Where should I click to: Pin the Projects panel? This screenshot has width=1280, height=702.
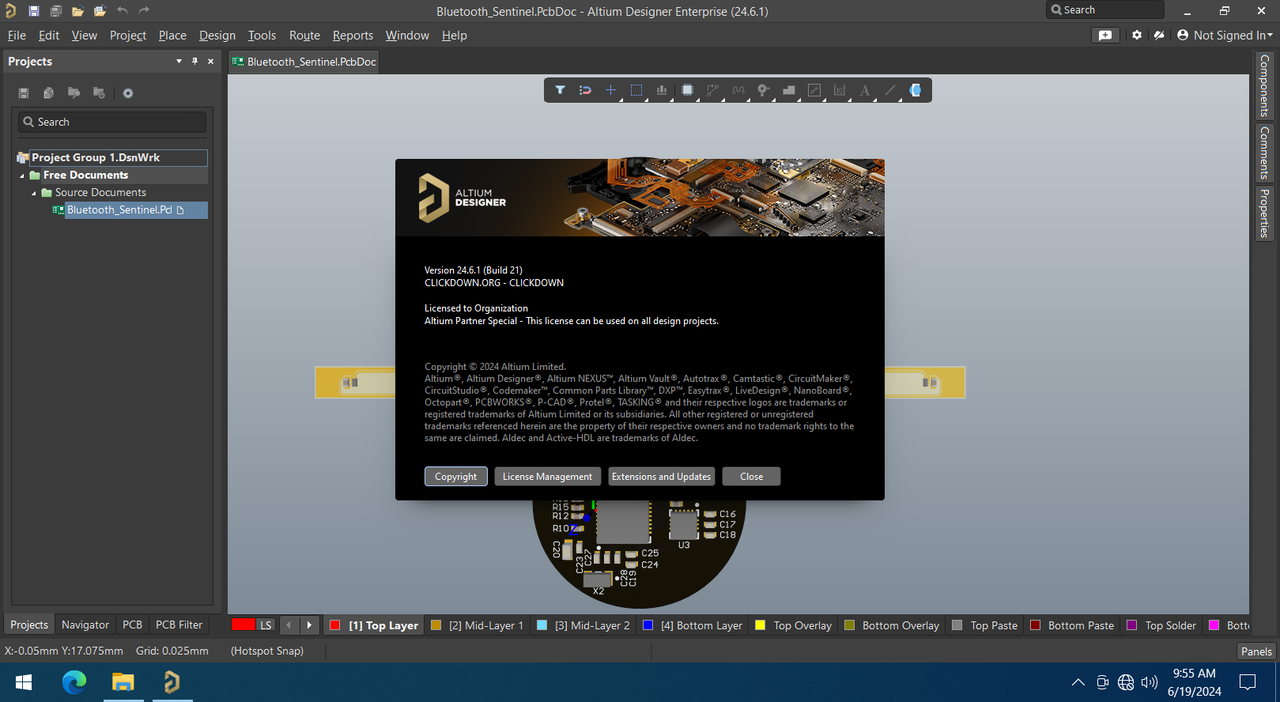(x=195, y=61)
